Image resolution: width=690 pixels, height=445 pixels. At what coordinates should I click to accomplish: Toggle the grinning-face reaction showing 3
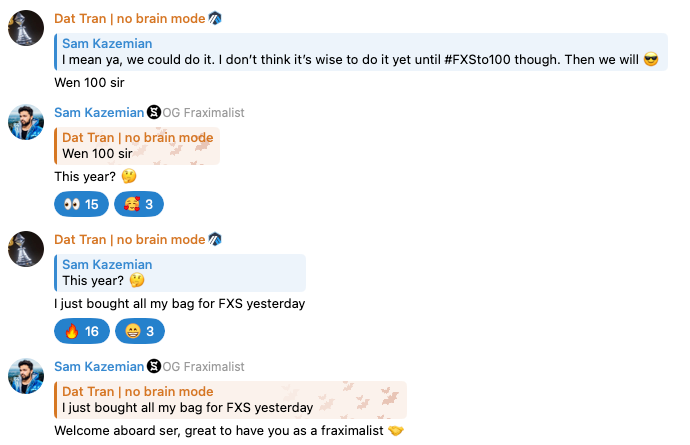click(x=140, y=331)
